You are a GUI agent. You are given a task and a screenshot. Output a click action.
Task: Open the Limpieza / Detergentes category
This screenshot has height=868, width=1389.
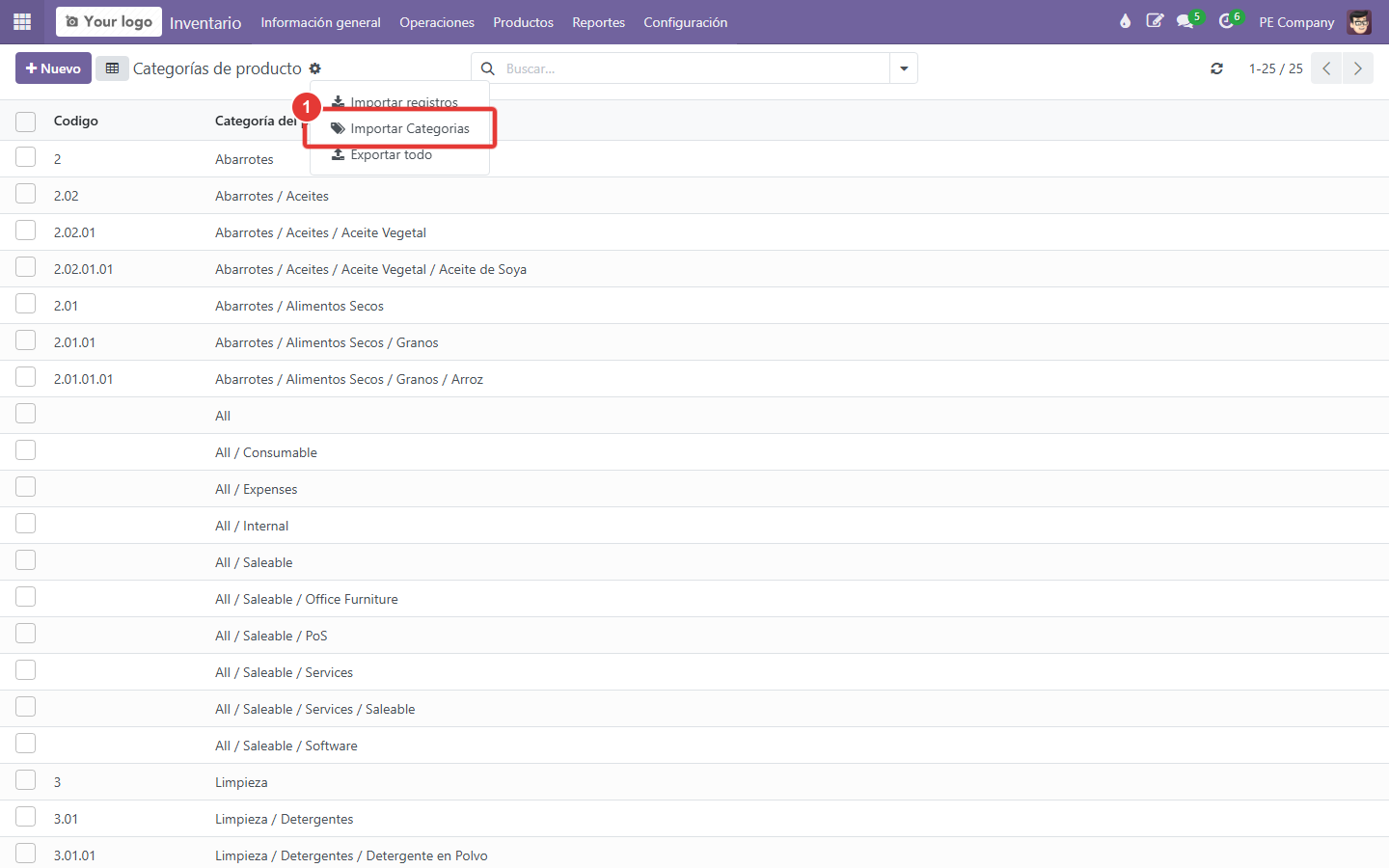(284, 819)
